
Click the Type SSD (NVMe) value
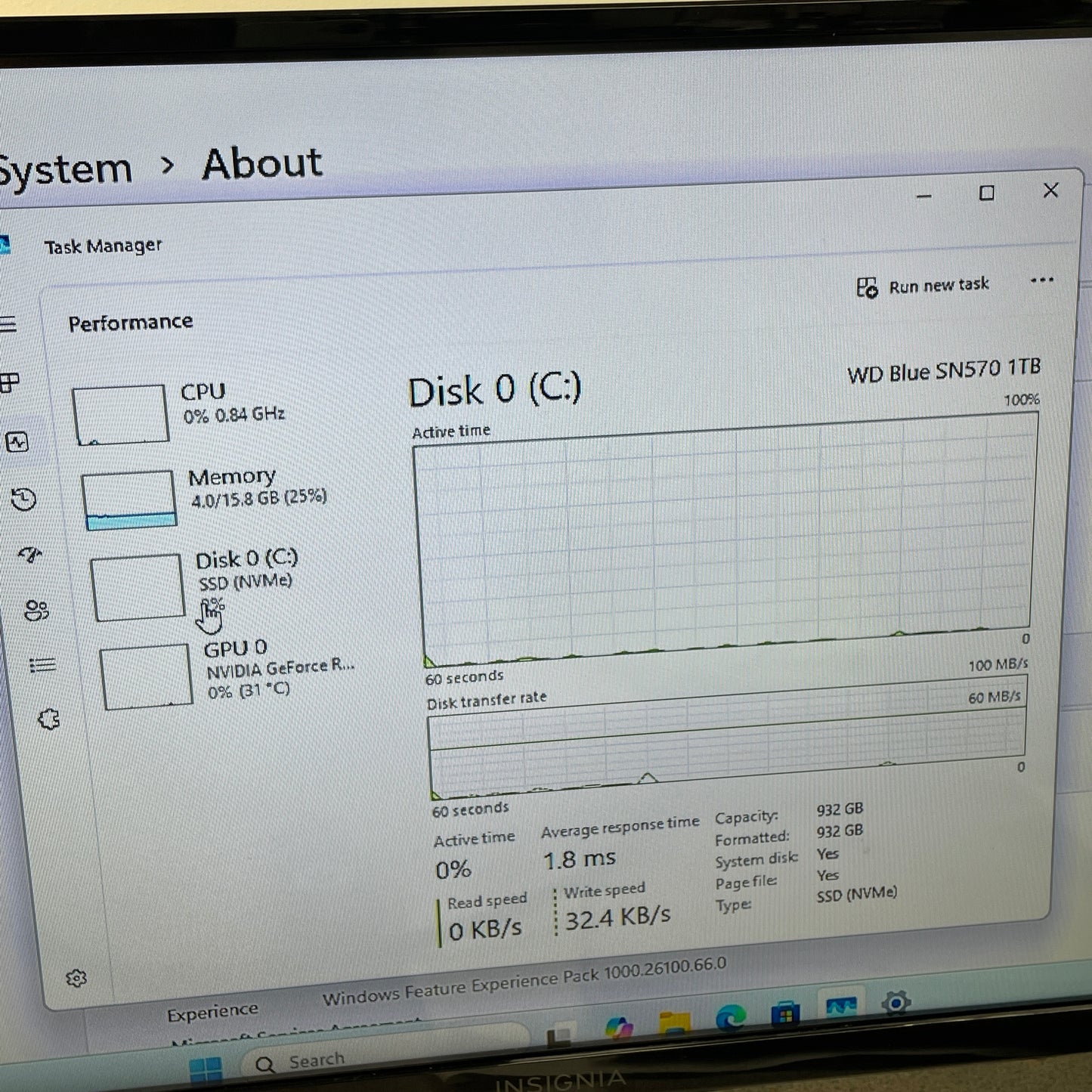click(857, 894)
